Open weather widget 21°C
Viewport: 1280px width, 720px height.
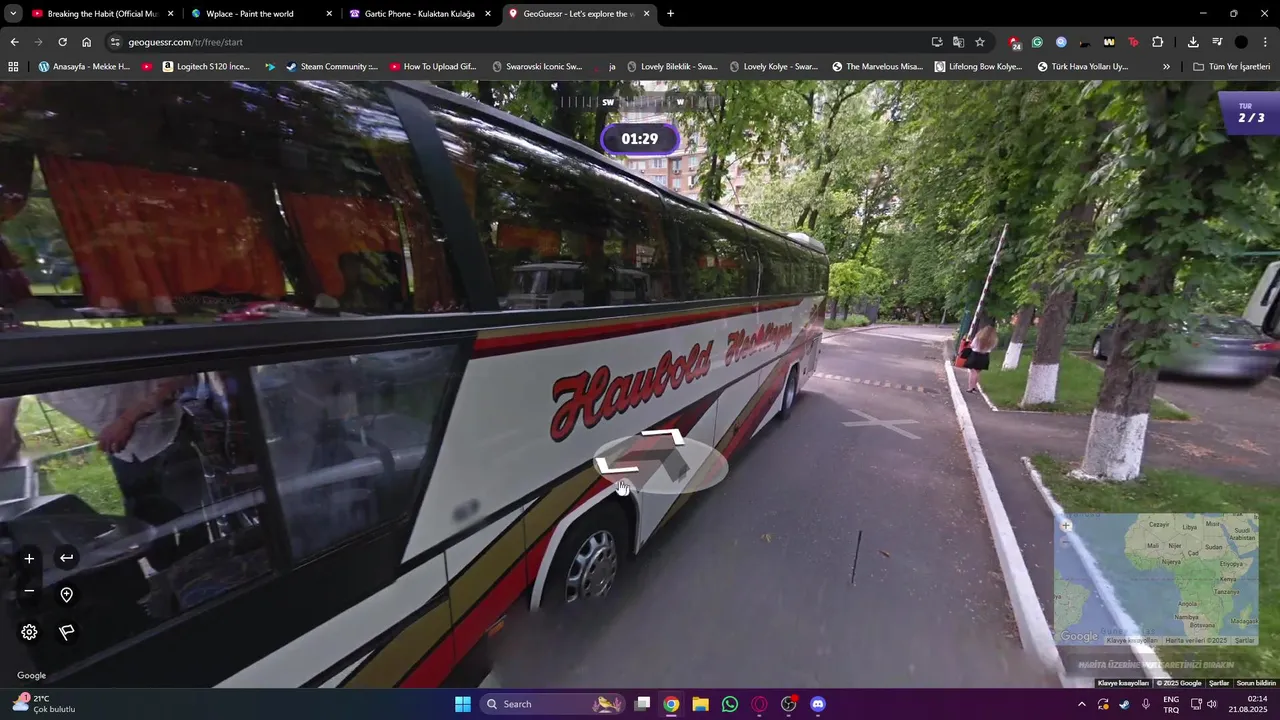pyautogui.click(x=44, y=704)
